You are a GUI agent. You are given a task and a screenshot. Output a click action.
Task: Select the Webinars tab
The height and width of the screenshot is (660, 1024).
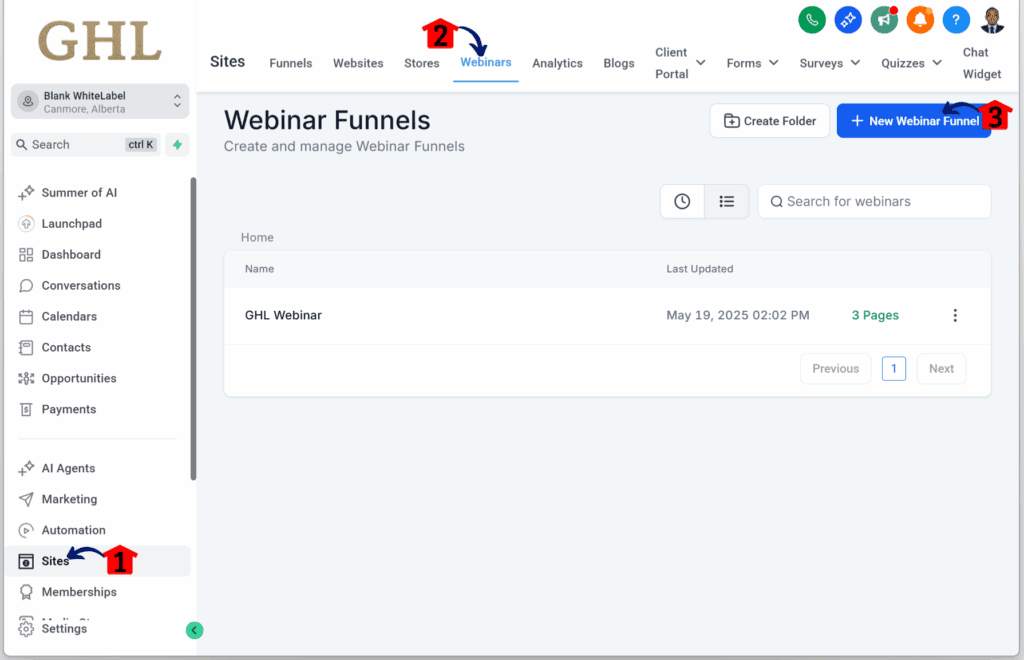(486, 63)
